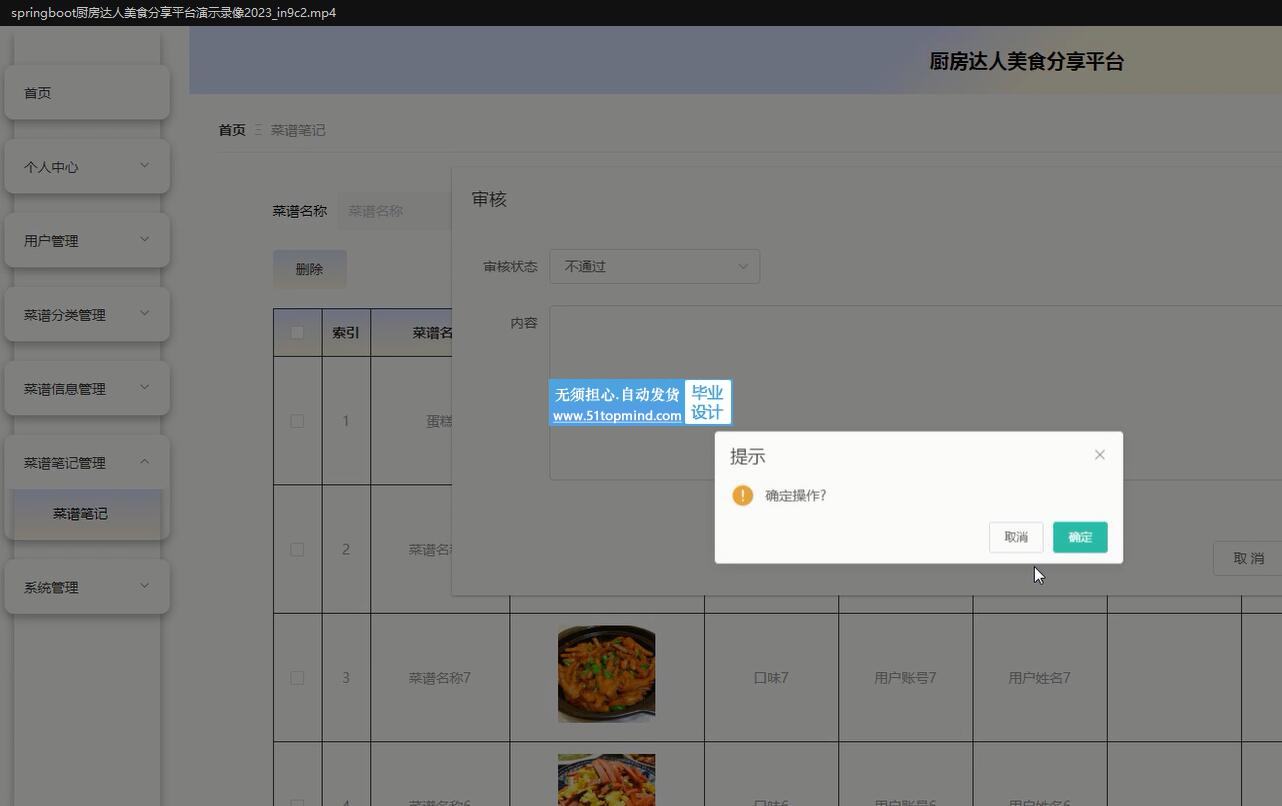The image size is (1282, 806).
Task: Click the 内容 text area
Action: [x=915, y=393]
